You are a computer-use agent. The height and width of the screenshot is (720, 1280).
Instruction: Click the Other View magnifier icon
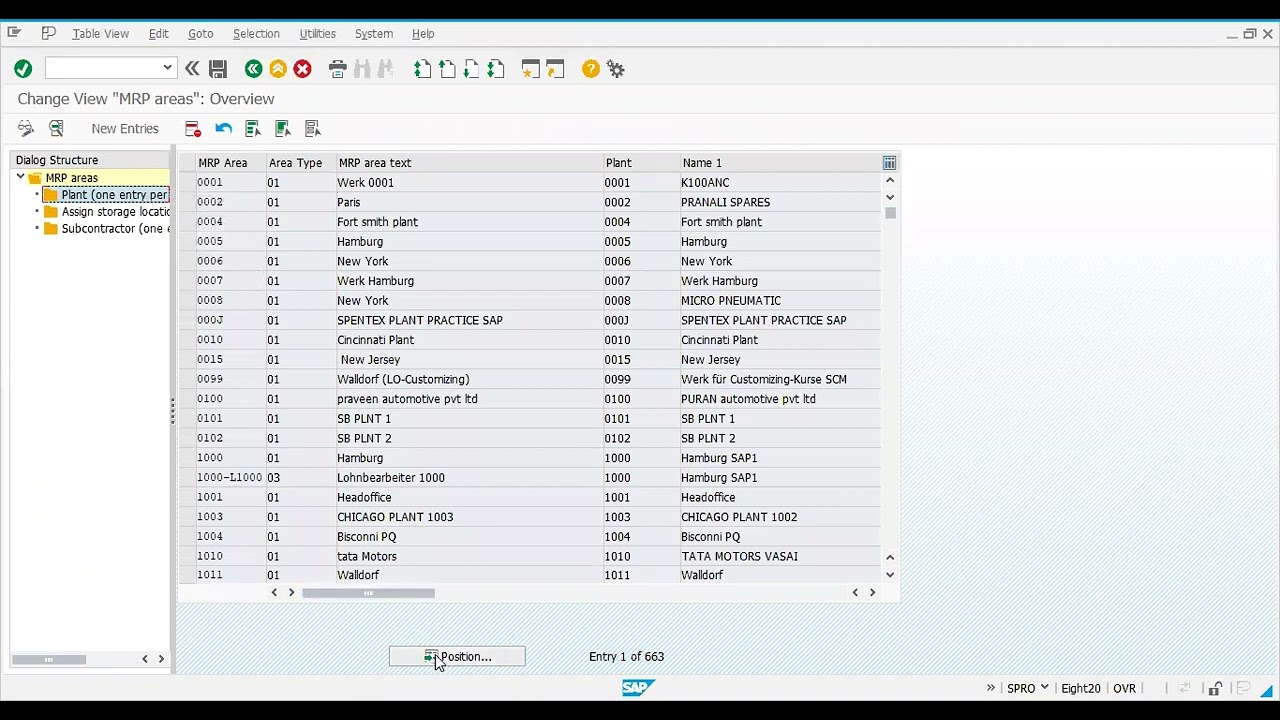[x=56, y=128]
